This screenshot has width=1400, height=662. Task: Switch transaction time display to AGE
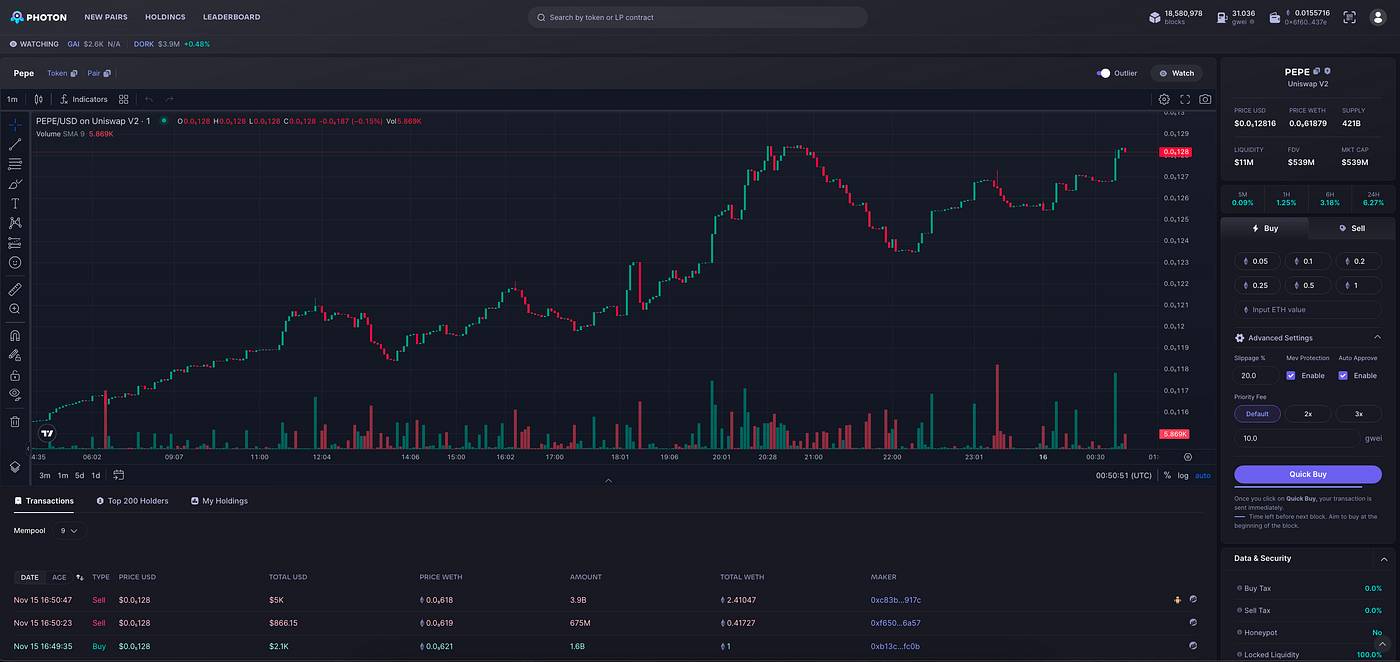coord(59,577)
